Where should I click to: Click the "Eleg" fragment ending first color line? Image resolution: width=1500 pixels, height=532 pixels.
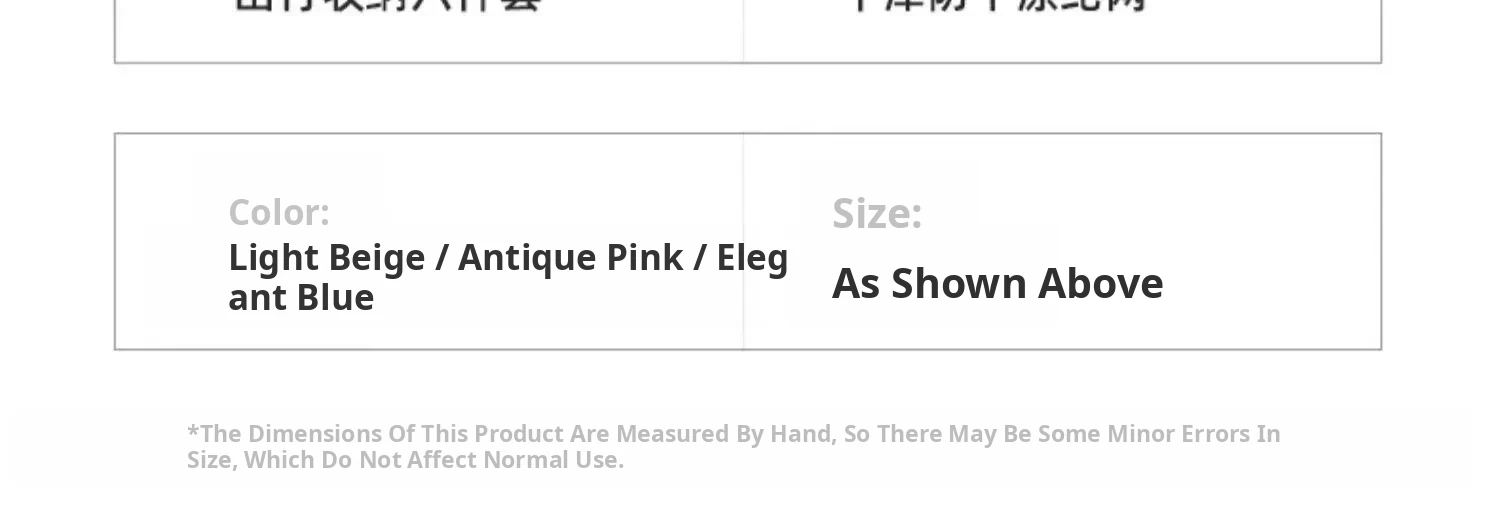click(x=752, y=258)
